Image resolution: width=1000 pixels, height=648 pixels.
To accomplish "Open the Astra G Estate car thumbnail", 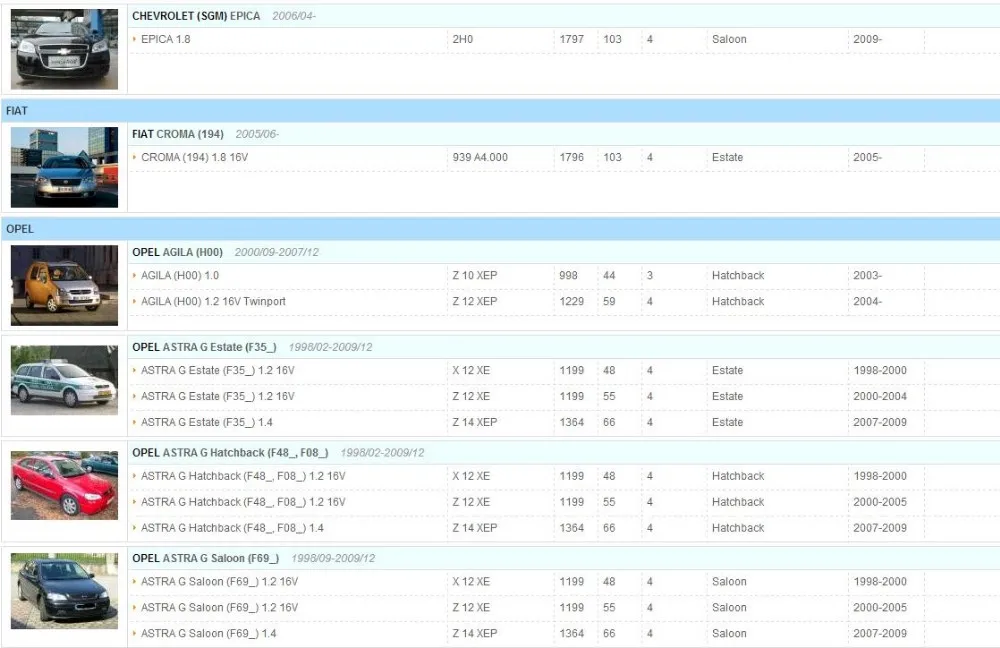I will pos(64,380).
